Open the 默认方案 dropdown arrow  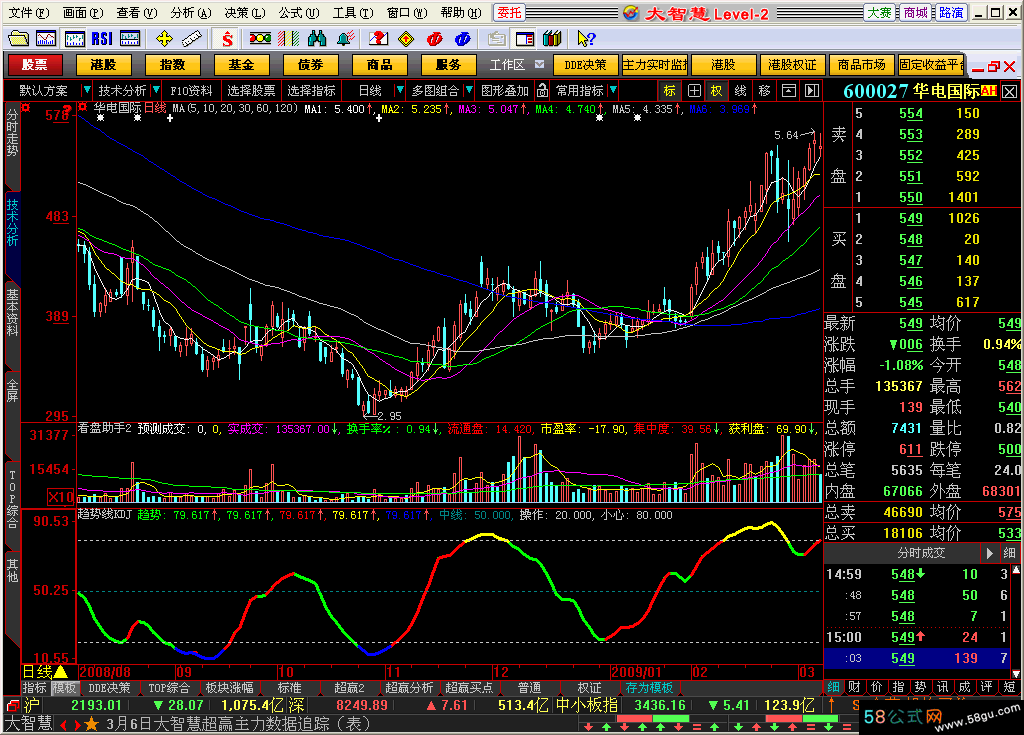pos(86,90)
